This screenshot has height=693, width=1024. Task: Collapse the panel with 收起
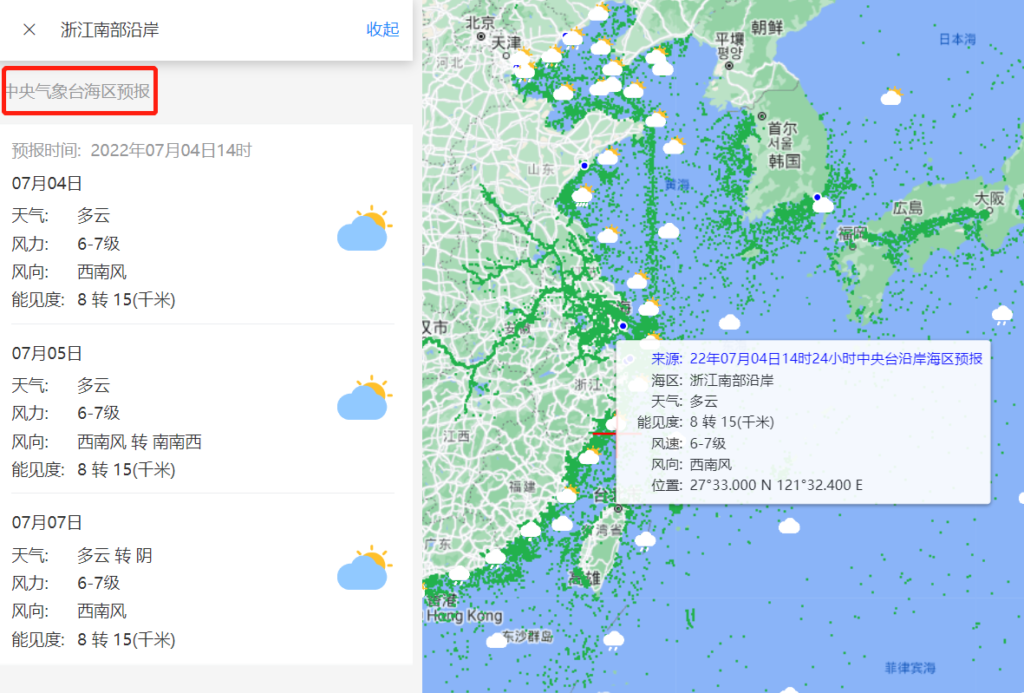click(382, 29)
